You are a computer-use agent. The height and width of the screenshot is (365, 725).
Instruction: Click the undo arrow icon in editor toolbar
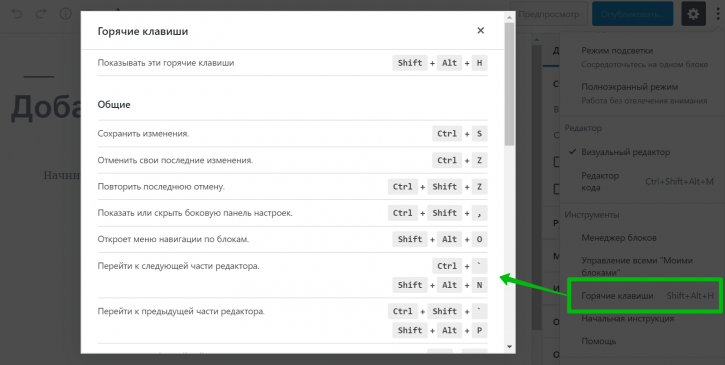[17, 14]
